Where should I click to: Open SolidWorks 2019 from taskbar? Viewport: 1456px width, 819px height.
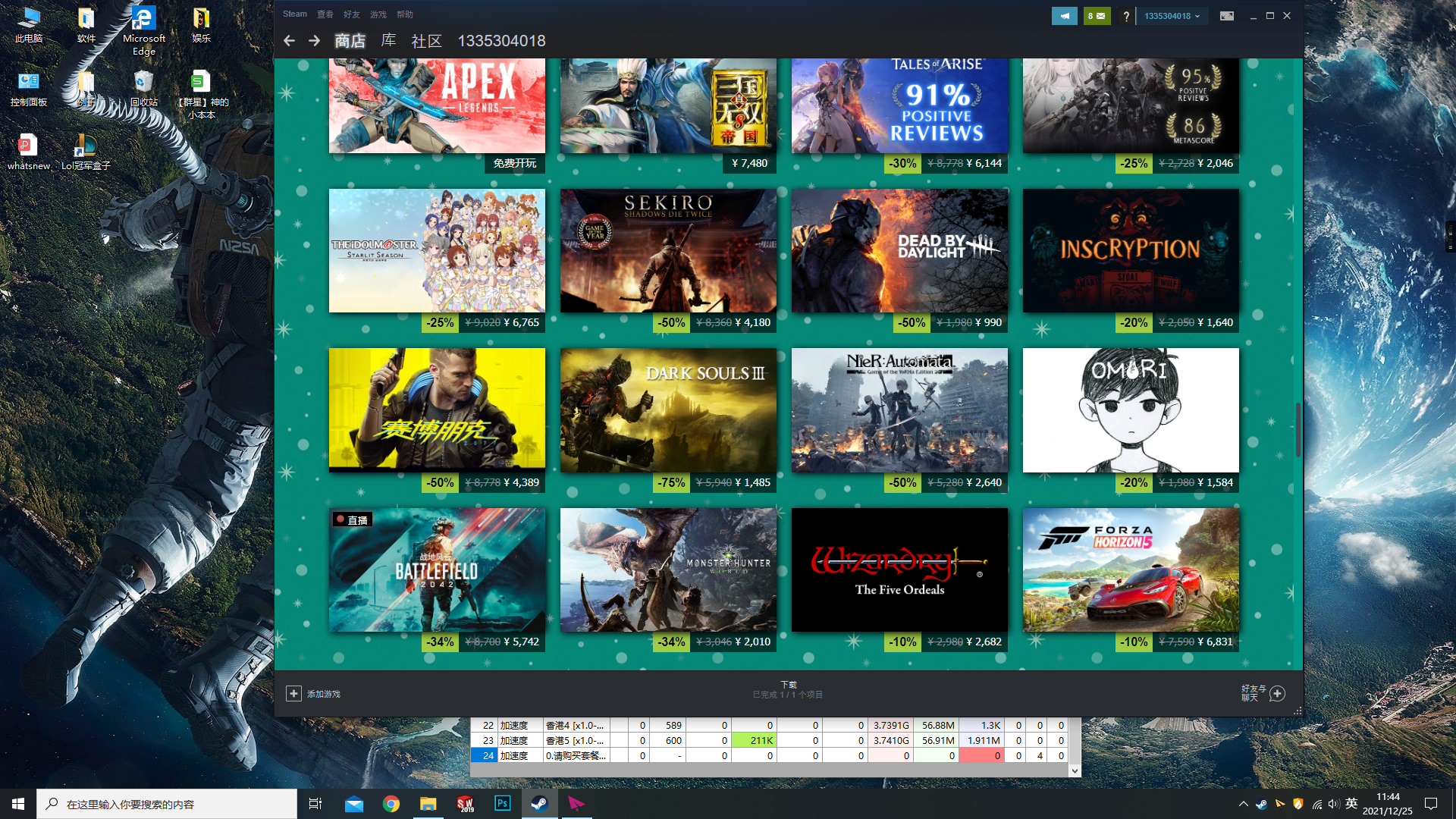[x=466, y=804]
